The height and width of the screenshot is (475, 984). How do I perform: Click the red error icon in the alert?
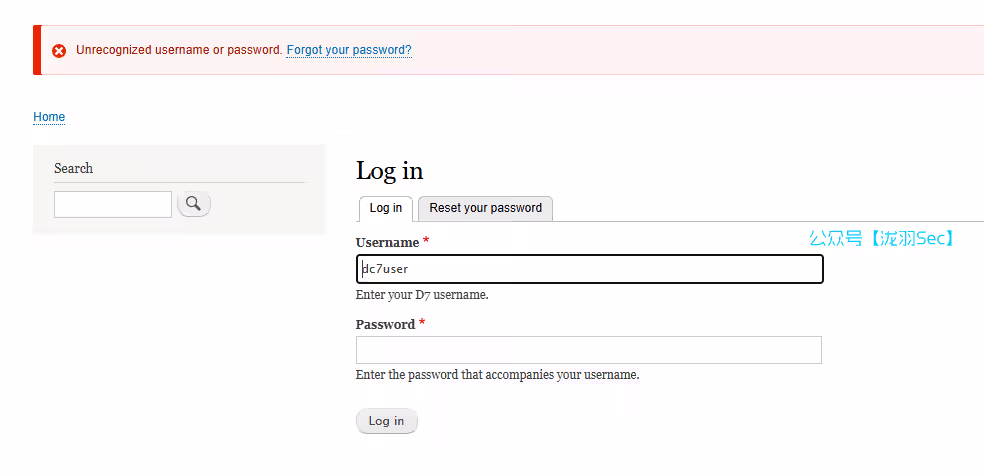pos(59,51)
